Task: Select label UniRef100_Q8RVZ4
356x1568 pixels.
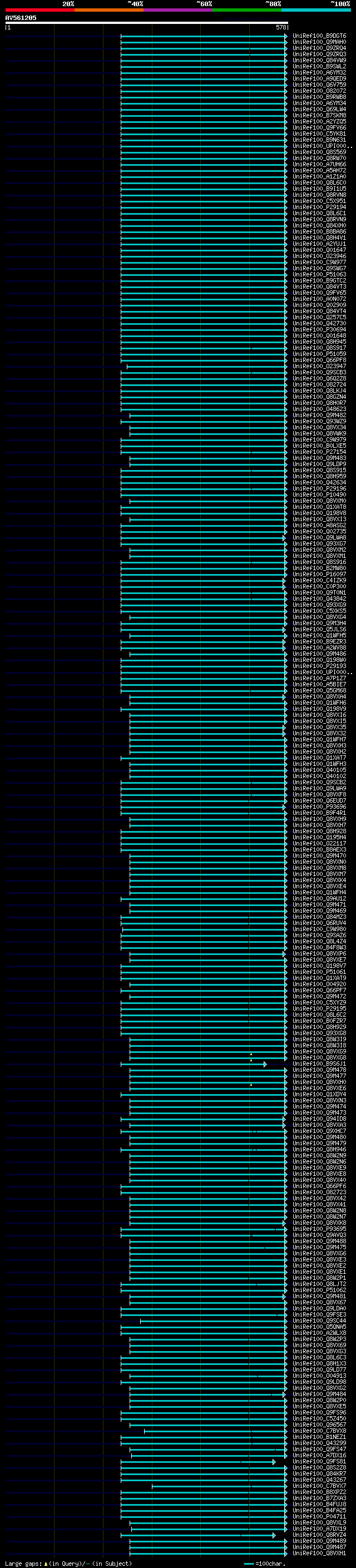Action: click(x=319, y=1535)
